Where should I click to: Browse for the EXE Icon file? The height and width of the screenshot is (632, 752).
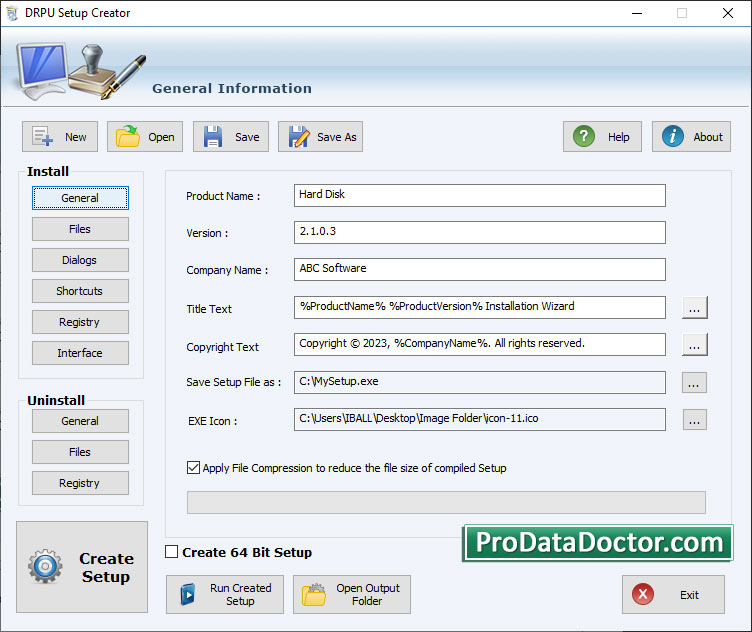694,420
